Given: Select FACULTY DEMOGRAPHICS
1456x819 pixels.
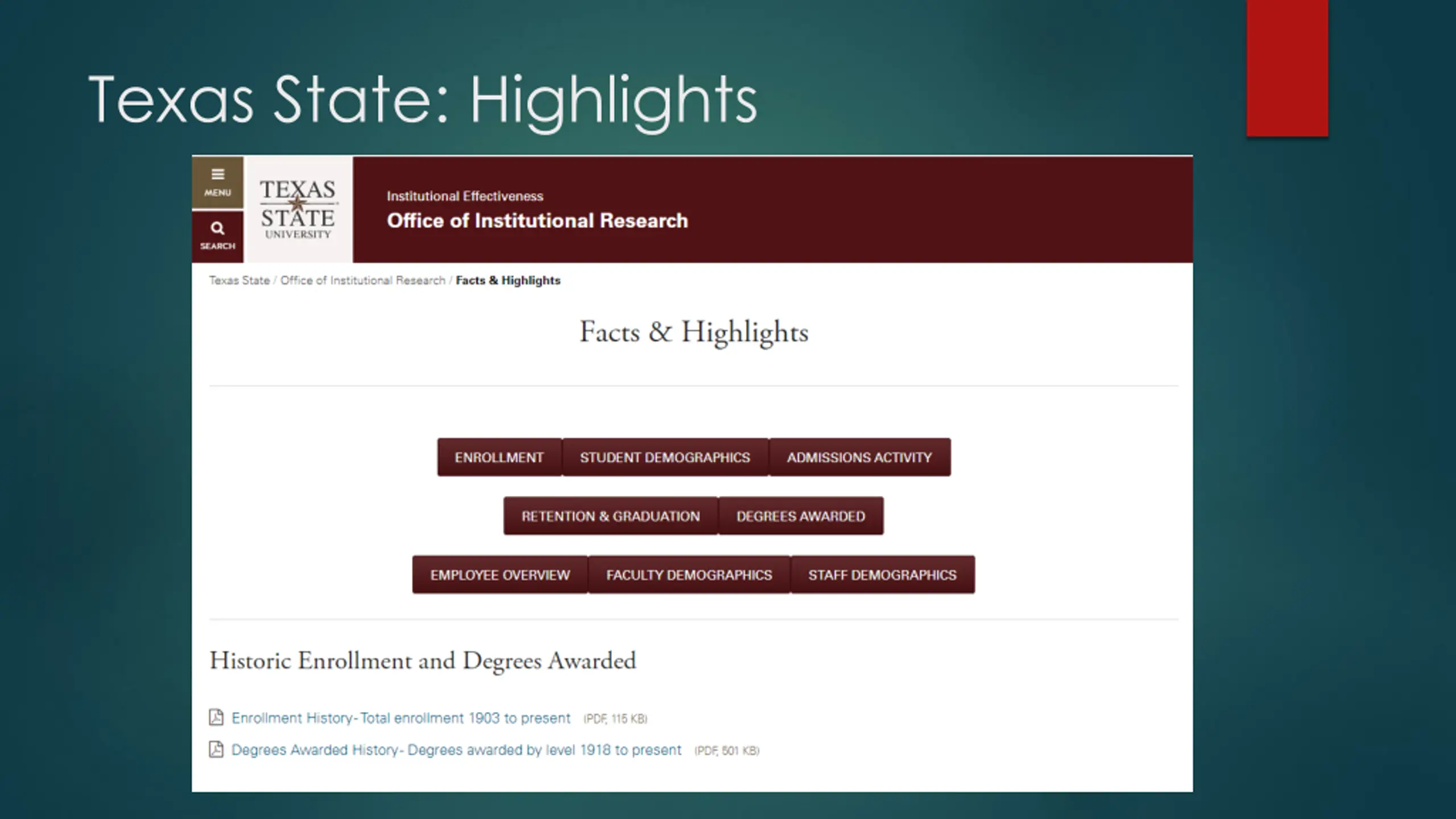Looking at the screenshot, I should (x=689, y=575).
